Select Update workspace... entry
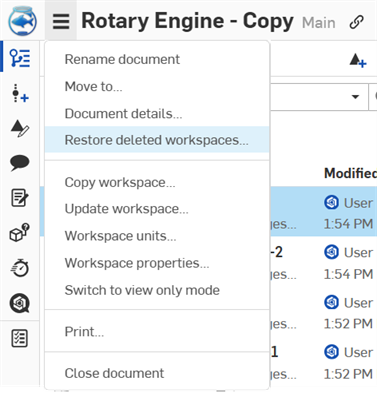The height and width of the screenshot is (401, 377). (157, 209)
